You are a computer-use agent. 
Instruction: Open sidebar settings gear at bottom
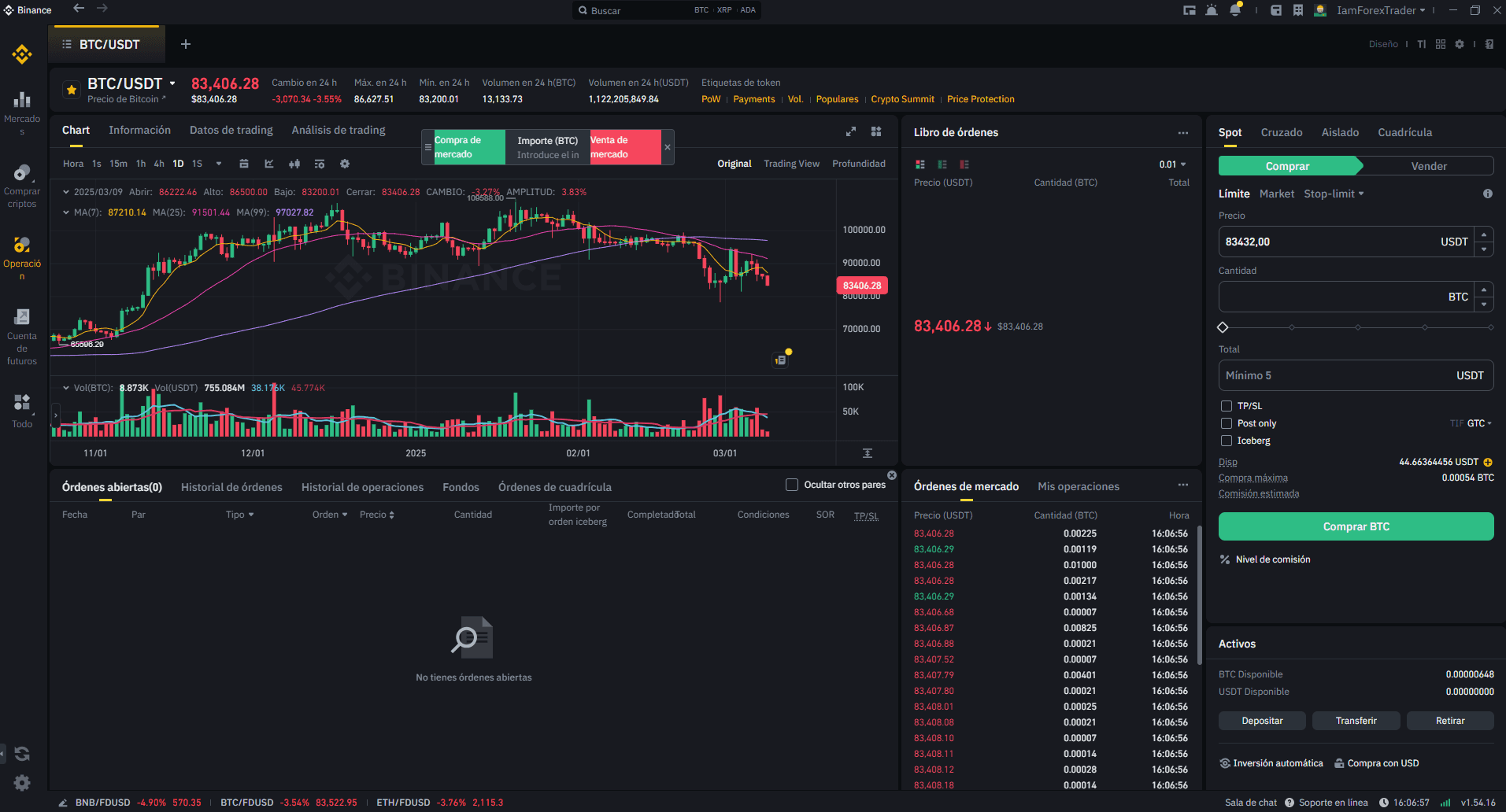[x=22, y=782]
